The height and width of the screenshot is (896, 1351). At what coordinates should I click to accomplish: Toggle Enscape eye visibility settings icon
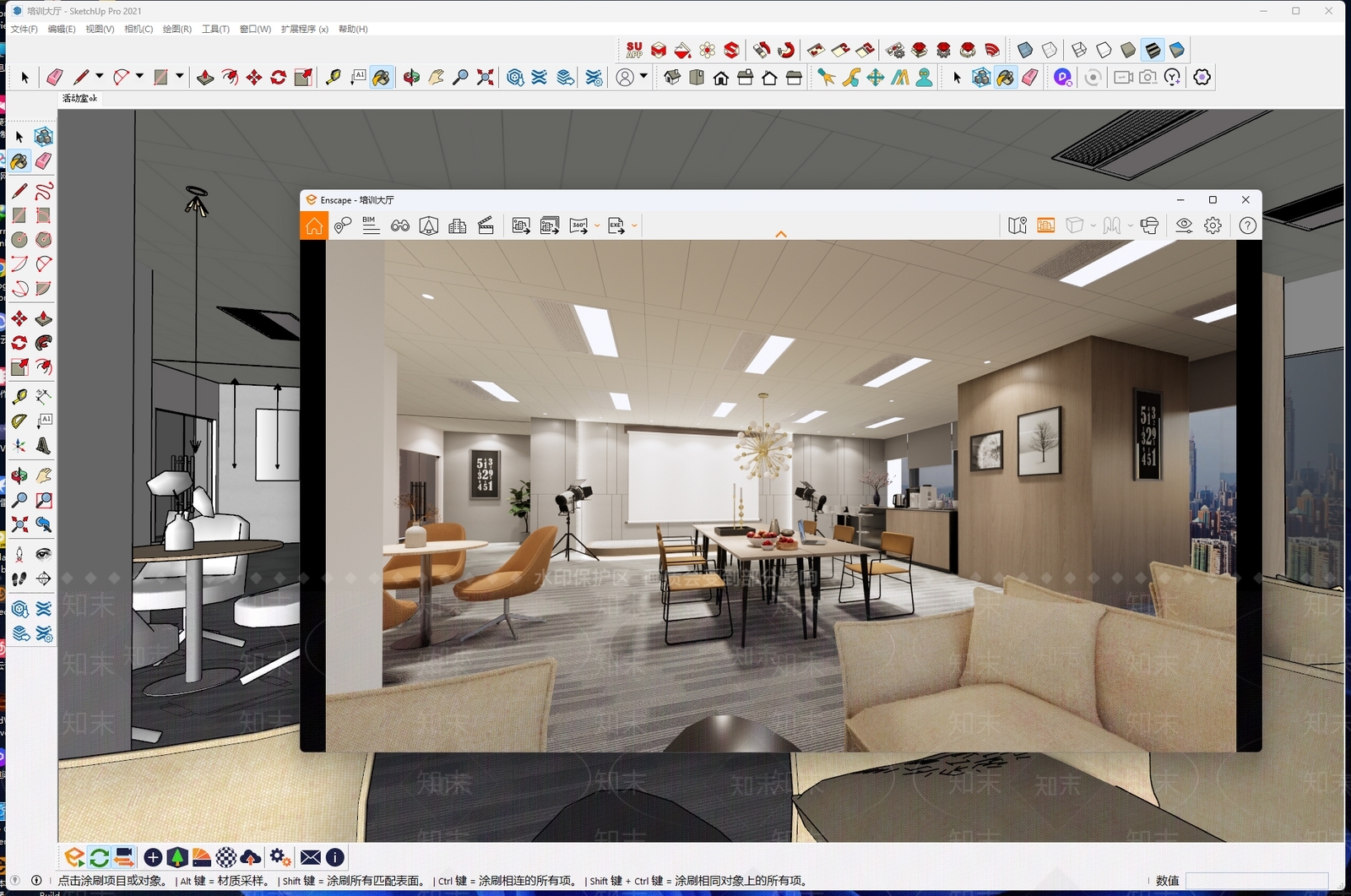[x=1184, y=225]
